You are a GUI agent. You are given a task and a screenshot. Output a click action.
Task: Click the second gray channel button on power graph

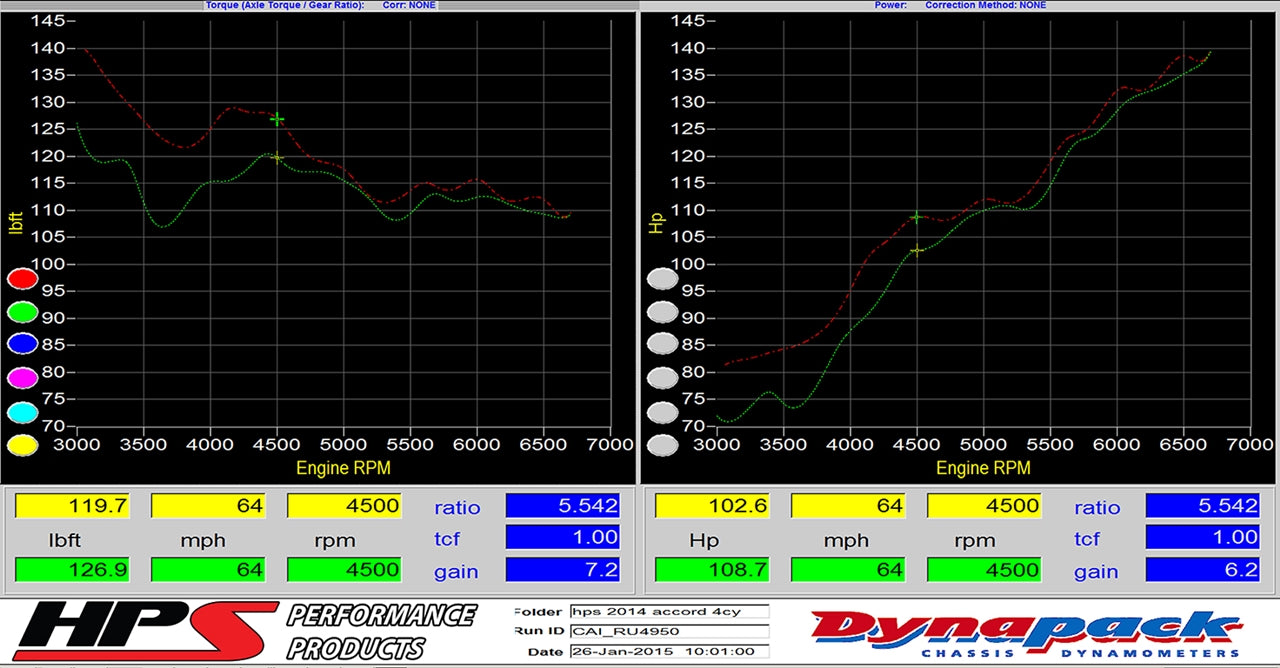tap(662, 312)
